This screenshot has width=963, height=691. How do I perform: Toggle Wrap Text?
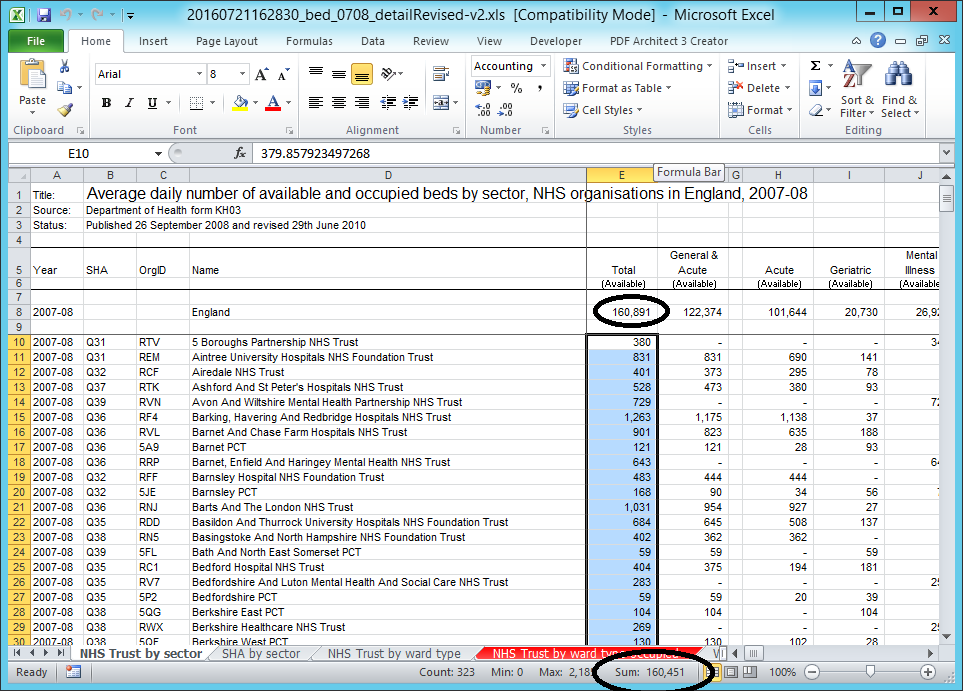[441, 74]
